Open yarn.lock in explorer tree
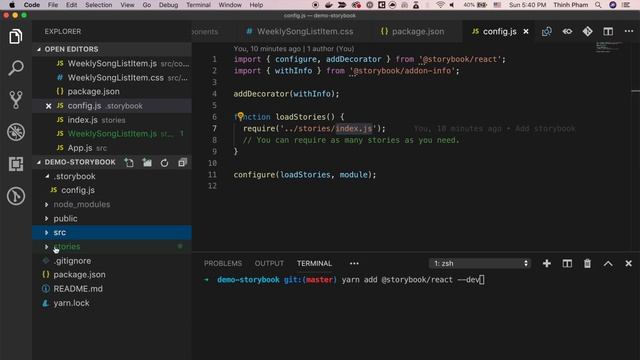The image size is (640, 360). point(112,303)
